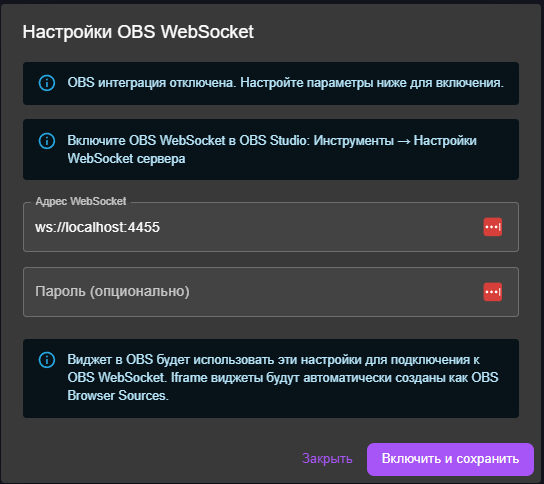
Task: Click the info icon next to the Включите OBS WebSocket message
Action: [x=47, y=141]
